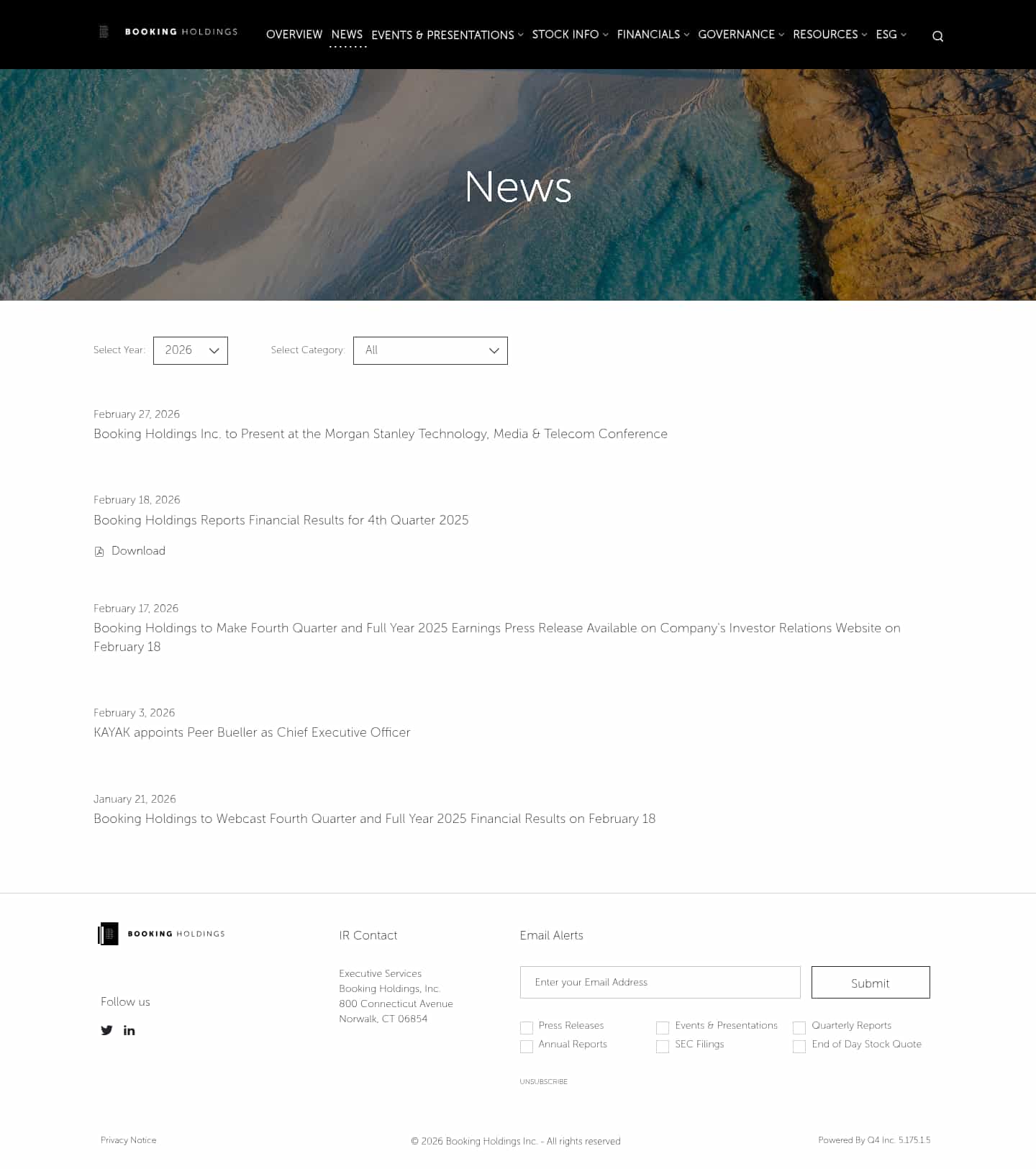Enable the SEC Filings checkbox
The image size is (1036, 1169).
click(x=663, y=1046)
